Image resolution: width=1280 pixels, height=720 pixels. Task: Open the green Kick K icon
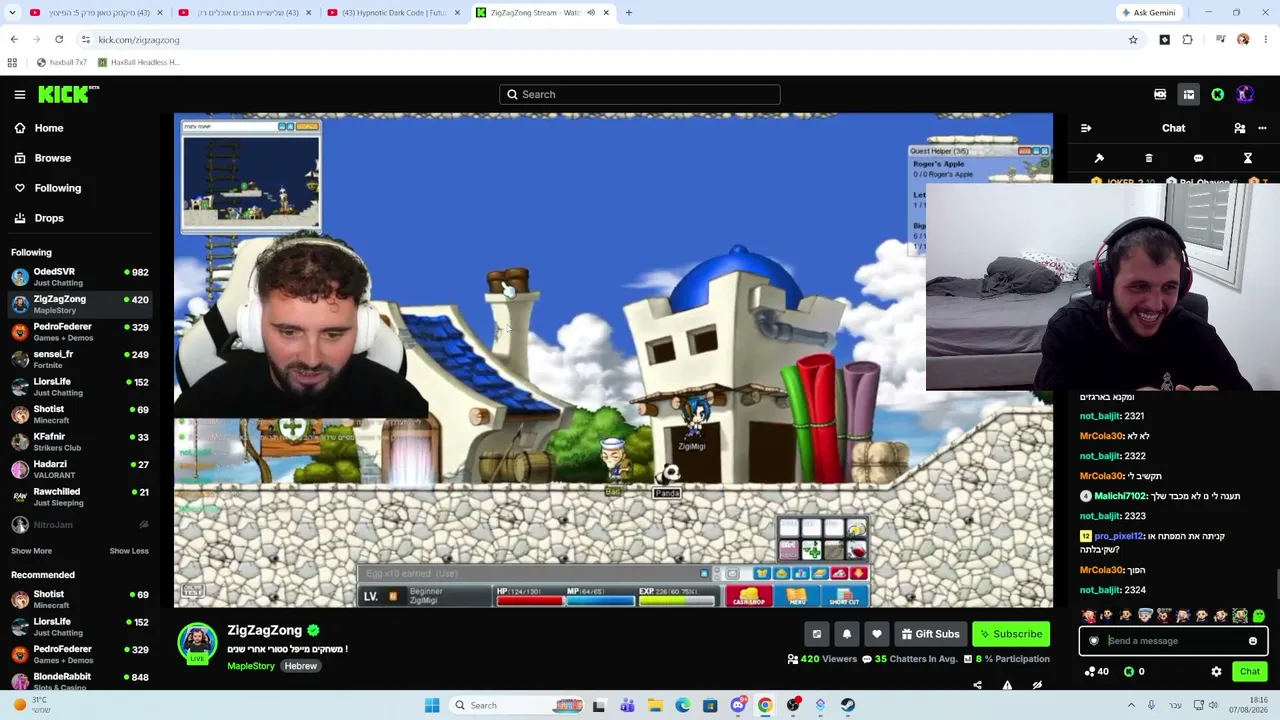pos(1217,95)
